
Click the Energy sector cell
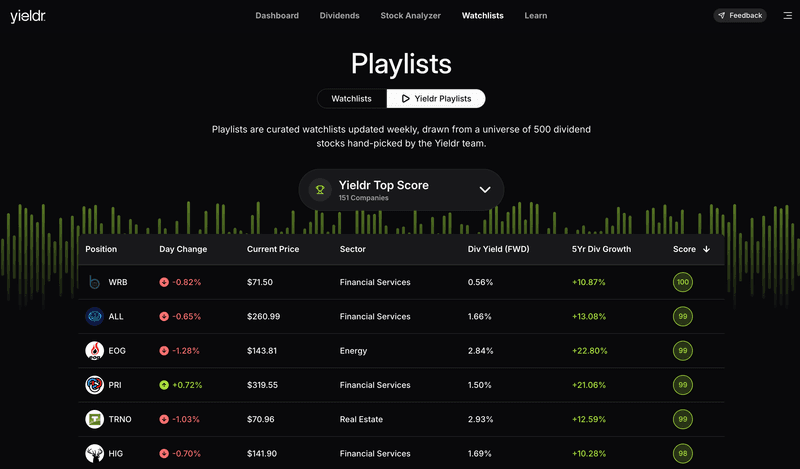(x=354, y=351)
